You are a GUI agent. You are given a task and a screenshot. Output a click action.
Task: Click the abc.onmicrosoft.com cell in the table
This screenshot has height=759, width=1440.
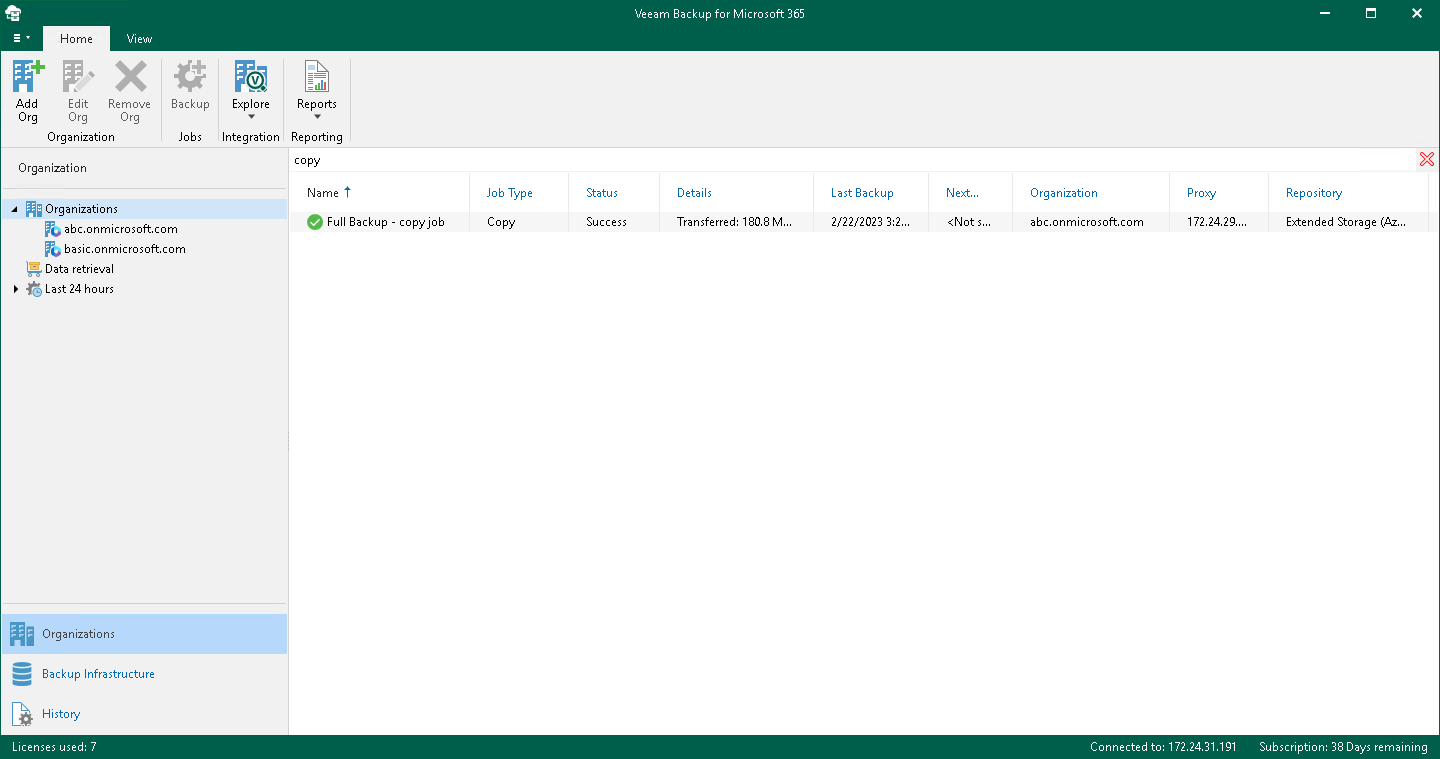(1087, 222)
